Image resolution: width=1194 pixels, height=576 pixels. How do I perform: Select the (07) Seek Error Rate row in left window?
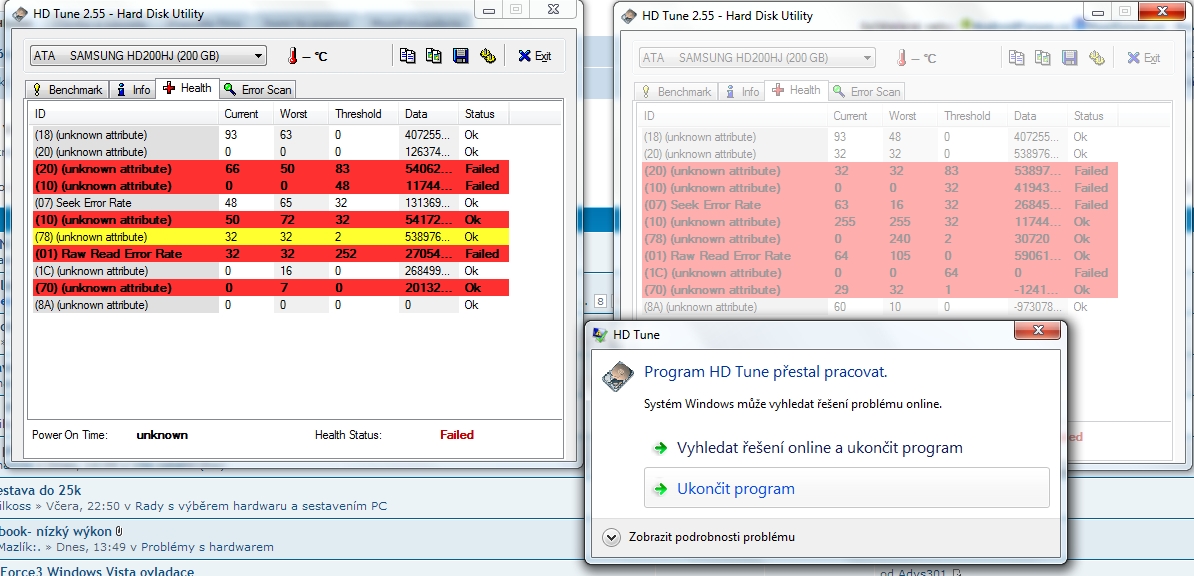(270, 203)
